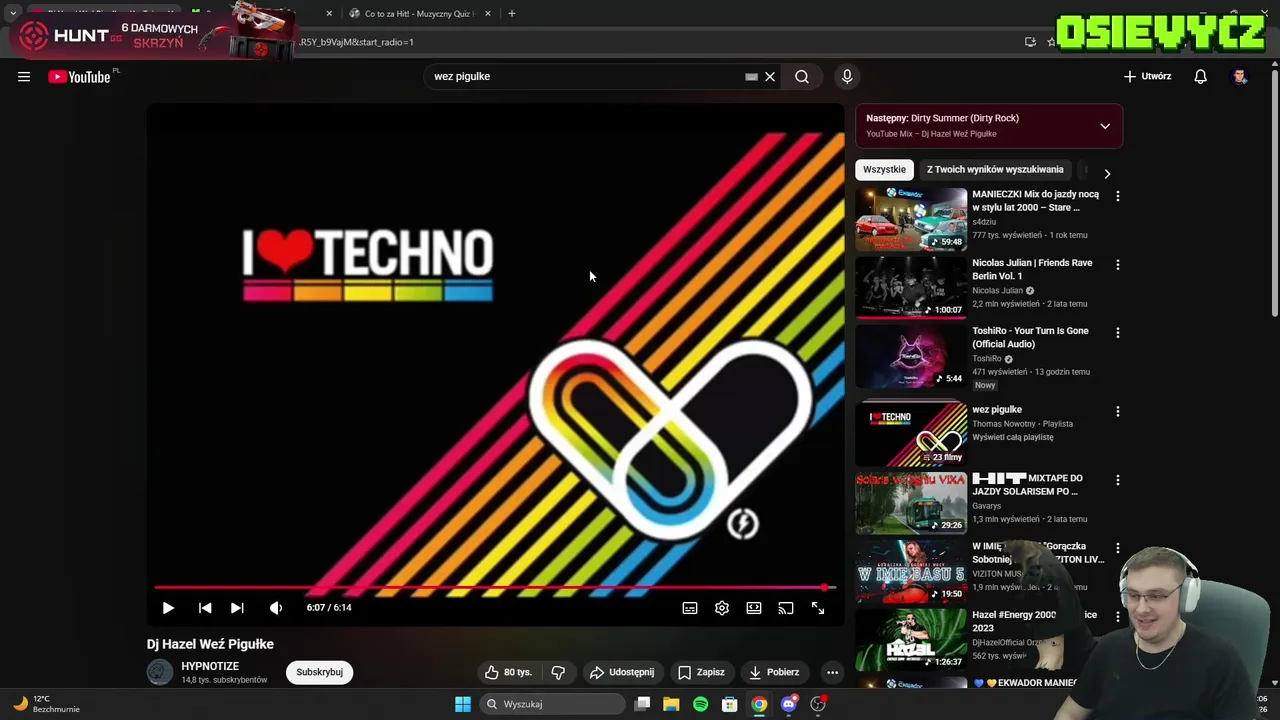The width and height of the screenshot is (1280, 720).
Task: Toggle subtitles in the player
Action: tap(690, 607)
